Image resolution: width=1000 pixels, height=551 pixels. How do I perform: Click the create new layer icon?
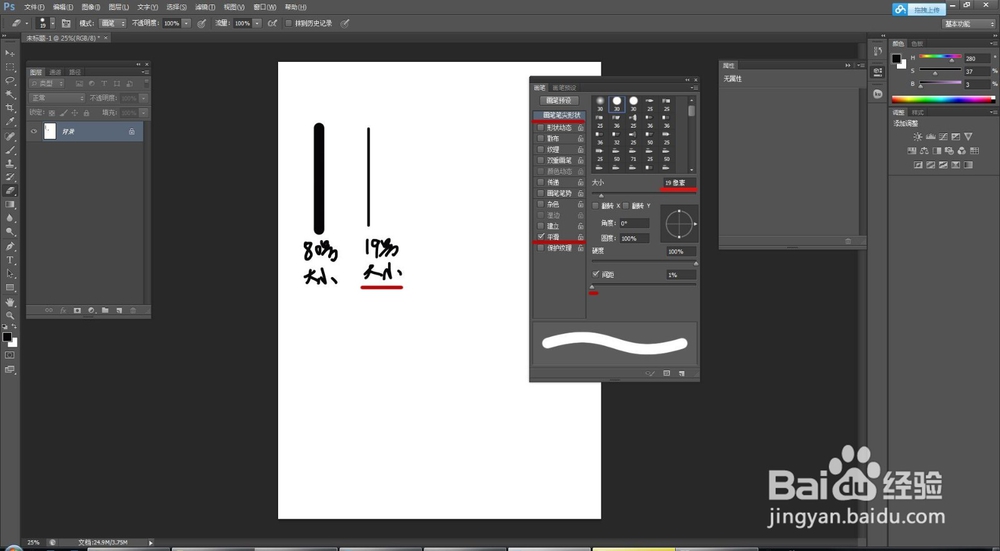click(x=119, y=311)
